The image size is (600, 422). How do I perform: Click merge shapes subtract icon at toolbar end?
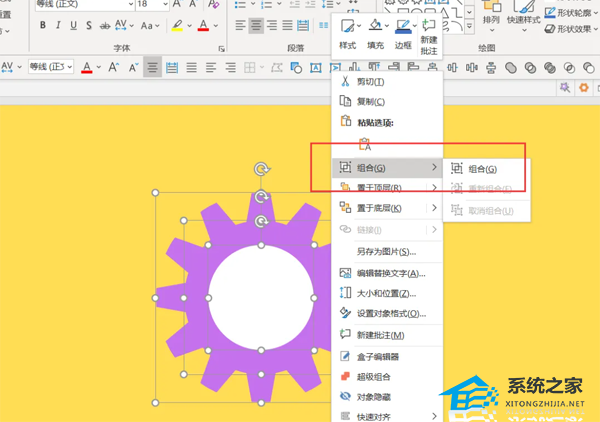click(x=589, y=68)
